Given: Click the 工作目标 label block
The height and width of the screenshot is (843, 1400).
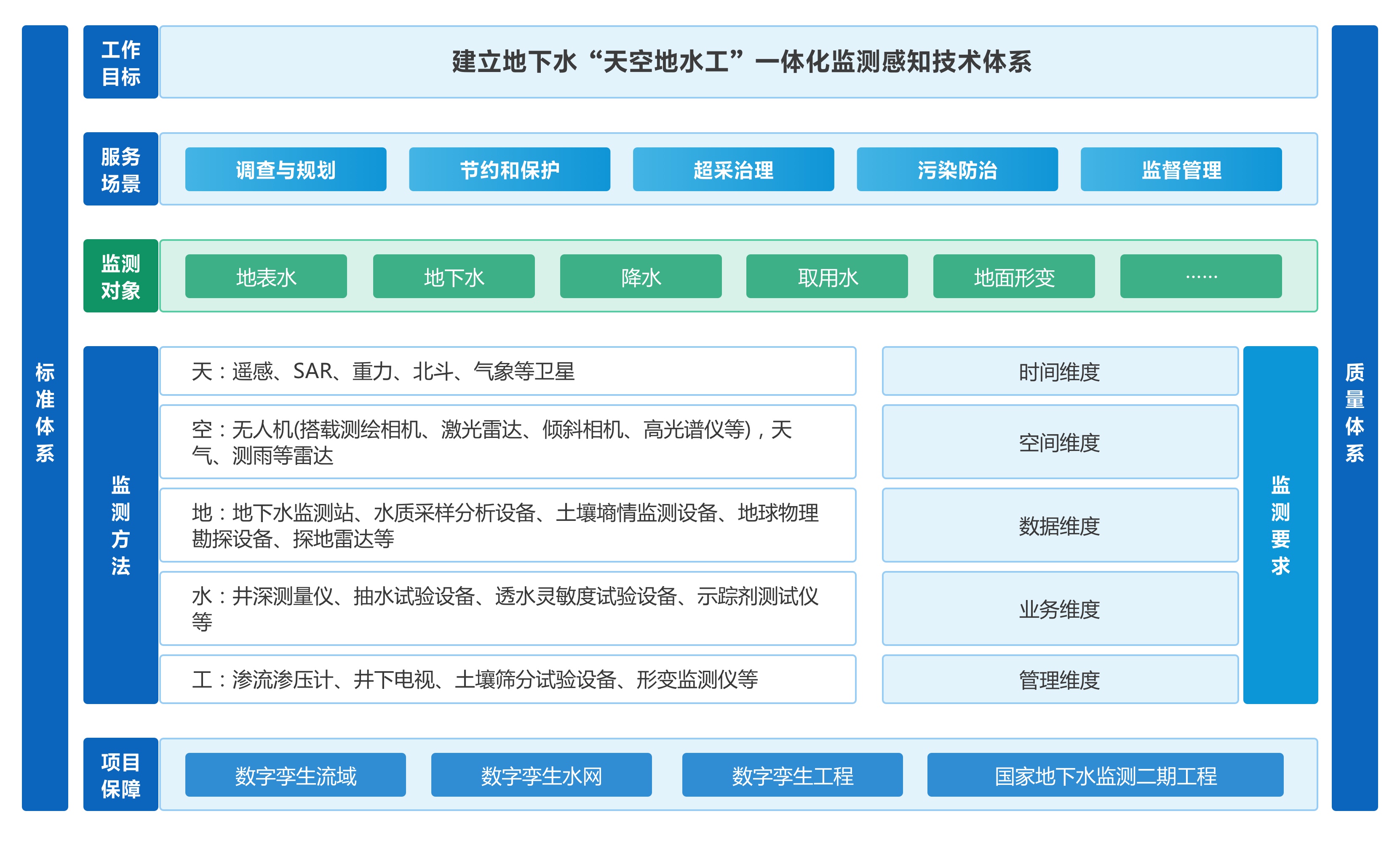Looking at the screenshot, I should [120, 62].
